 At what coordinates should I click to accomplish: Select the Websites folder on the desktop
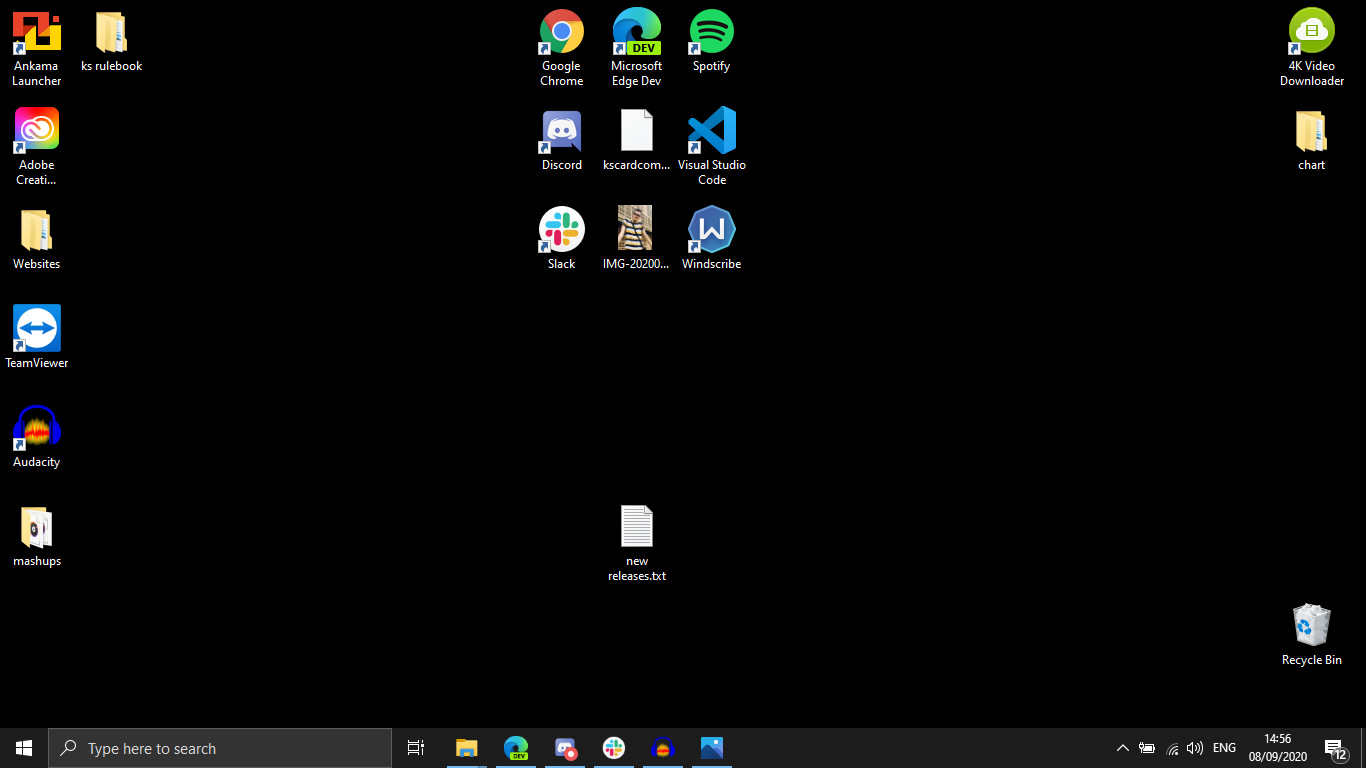coord(37,239)
